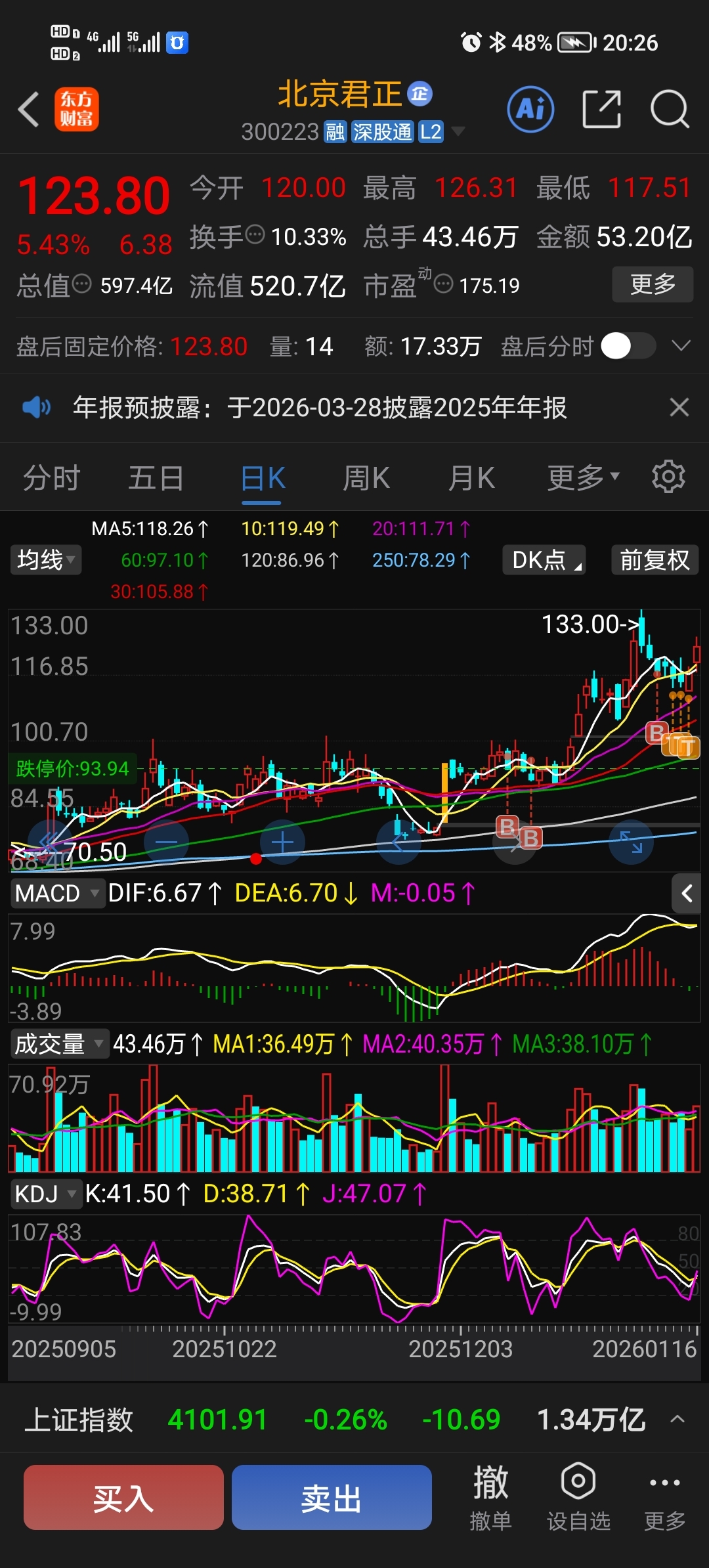Tap chart zoom-out minus circle
The image size is (709, 1568).
click(166, 842)
